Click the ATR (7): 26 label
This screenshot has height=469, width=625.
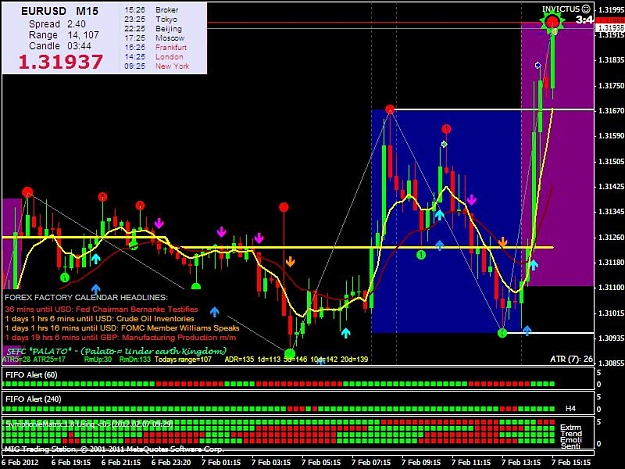[572, 359]
